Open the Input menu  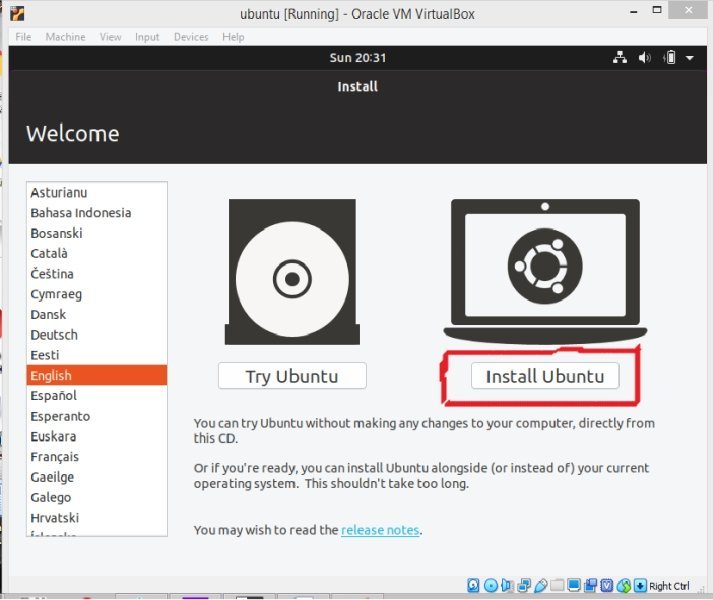[x=147, y=37]
